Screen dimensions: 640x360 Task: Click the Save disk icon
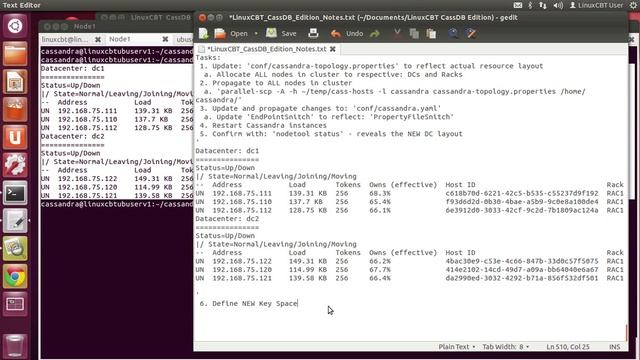click(x=271, y=33)
